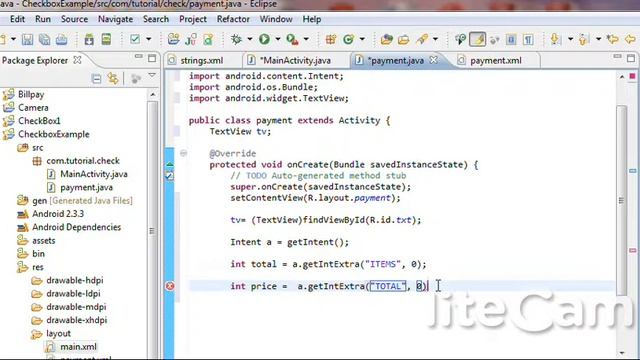Viewport: 640px width, 360px height.
Task: Click the Print toolbar icon
Action: coord(61,39)
